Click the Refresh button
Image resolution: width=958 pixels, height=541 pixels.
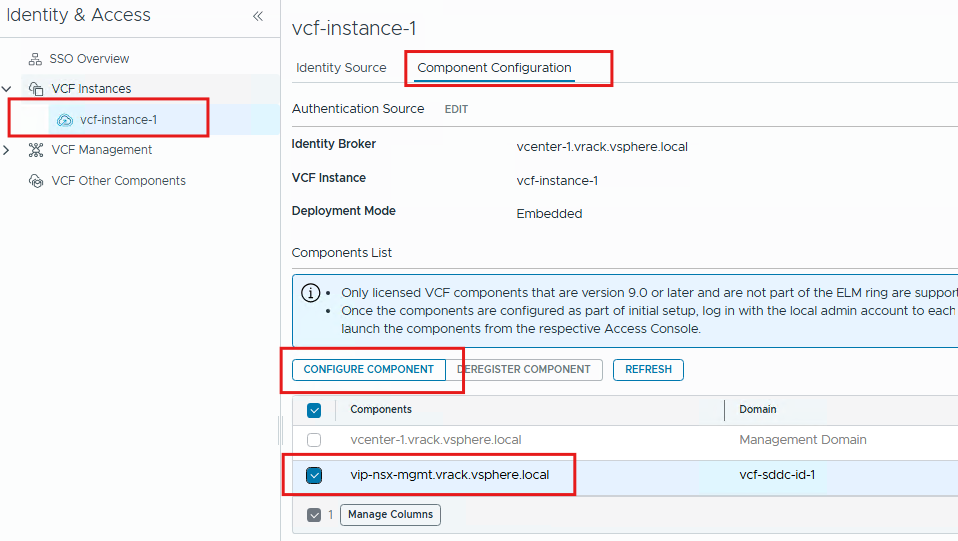[648, 369]
